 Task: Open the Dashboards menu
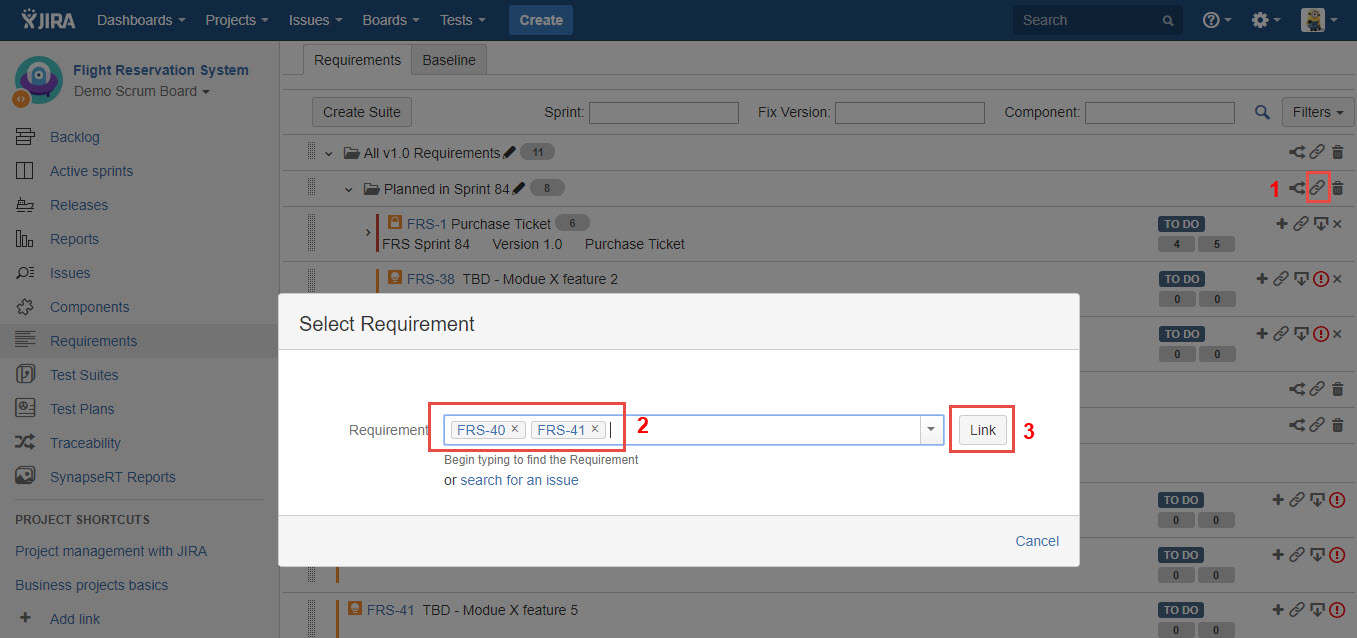(x=141, y=20)
